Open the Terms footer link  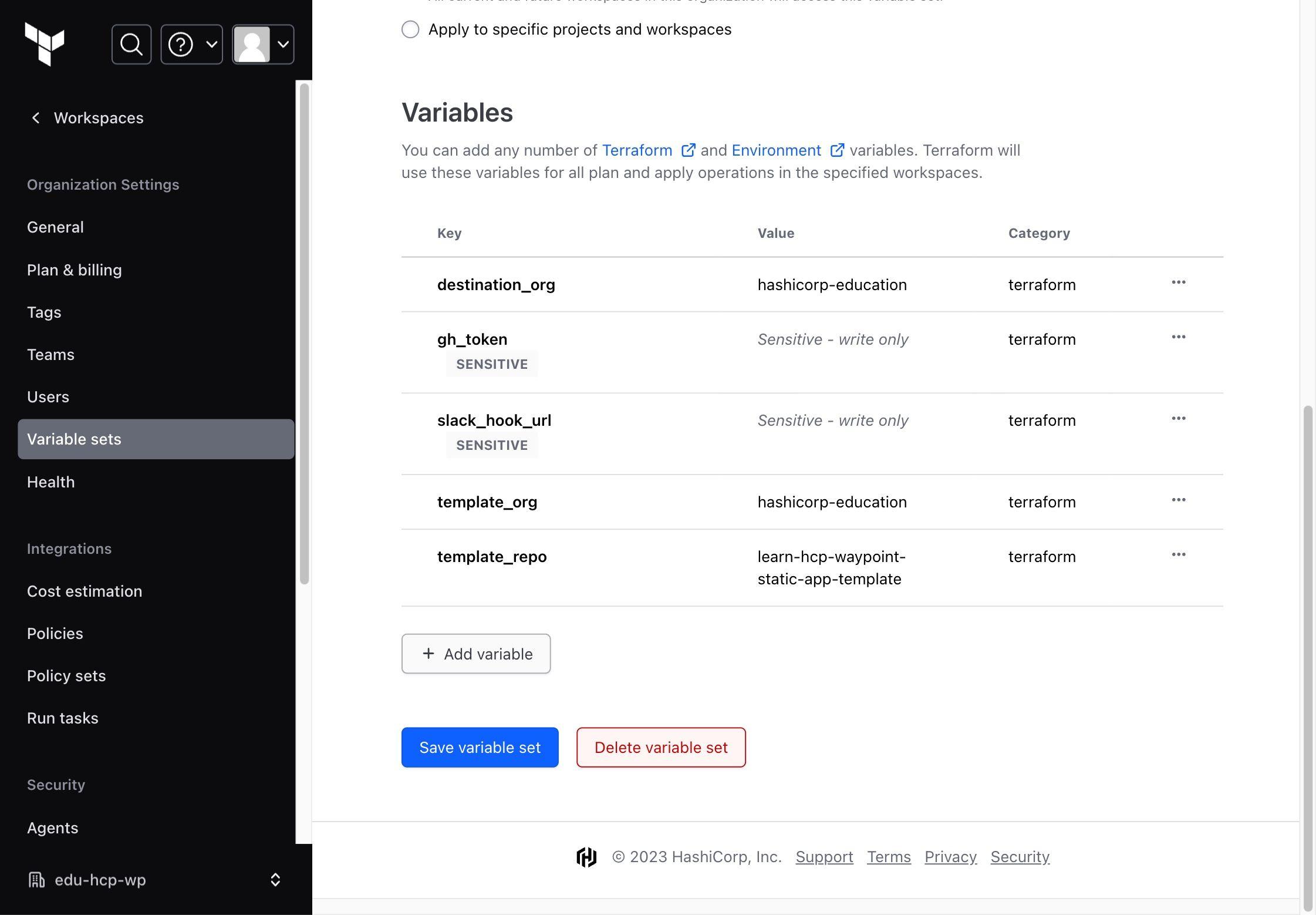(x=889, y=857)
